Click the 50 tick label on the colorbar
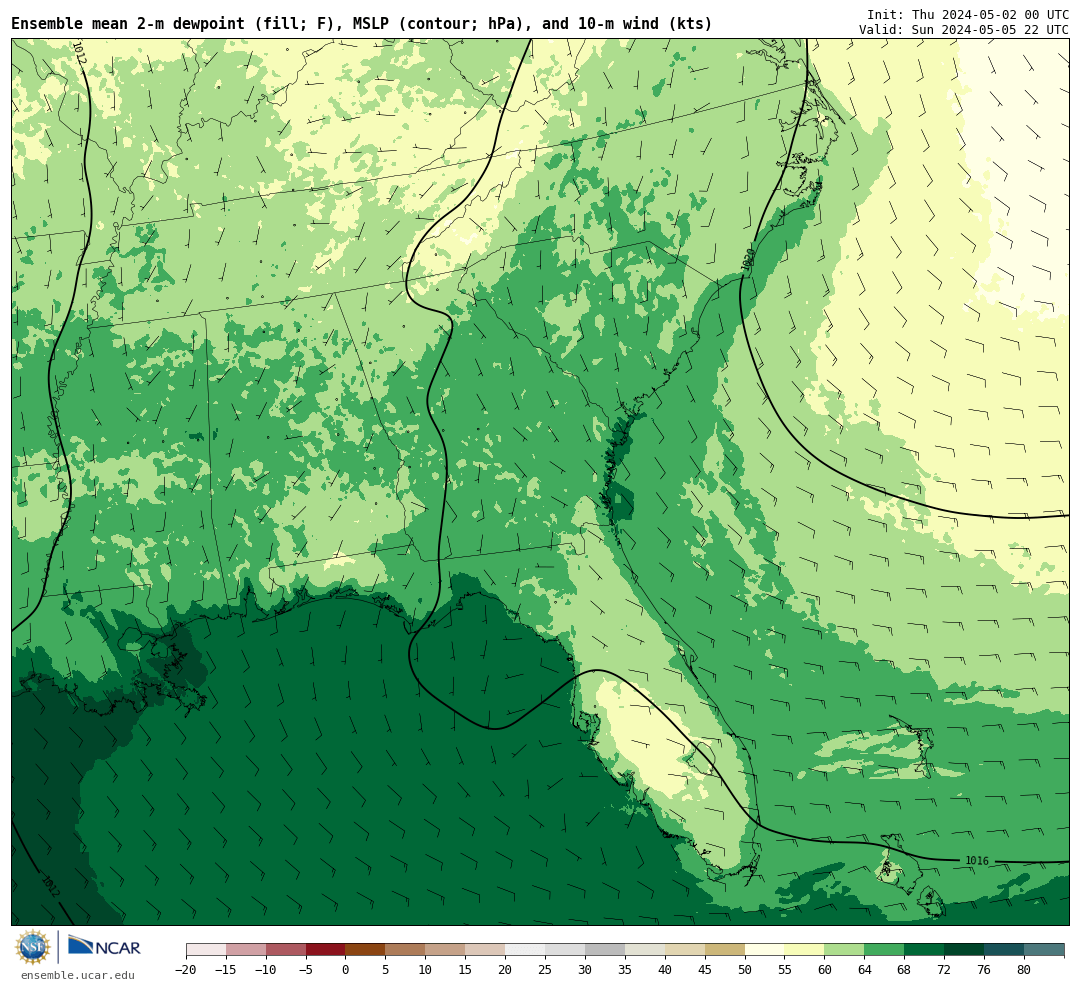The width and height of the screenshot is (1080, 988). 745,969
